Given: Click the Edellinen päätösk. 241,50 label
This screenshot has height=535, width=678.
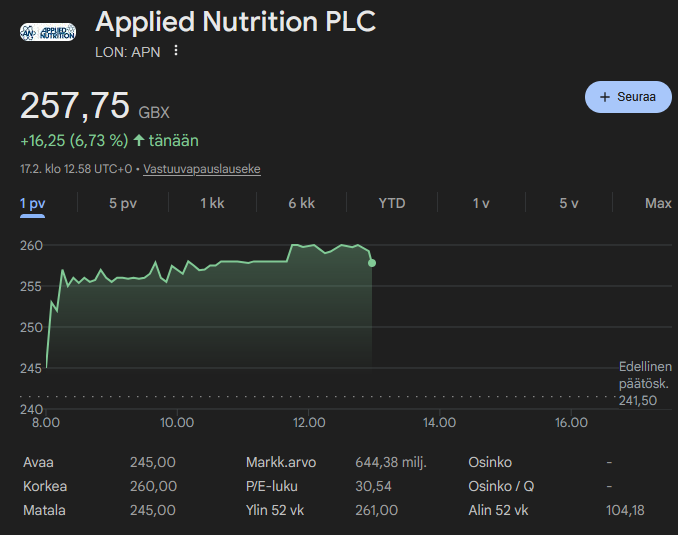Looking at the screenshot, I should pos(644,383).
